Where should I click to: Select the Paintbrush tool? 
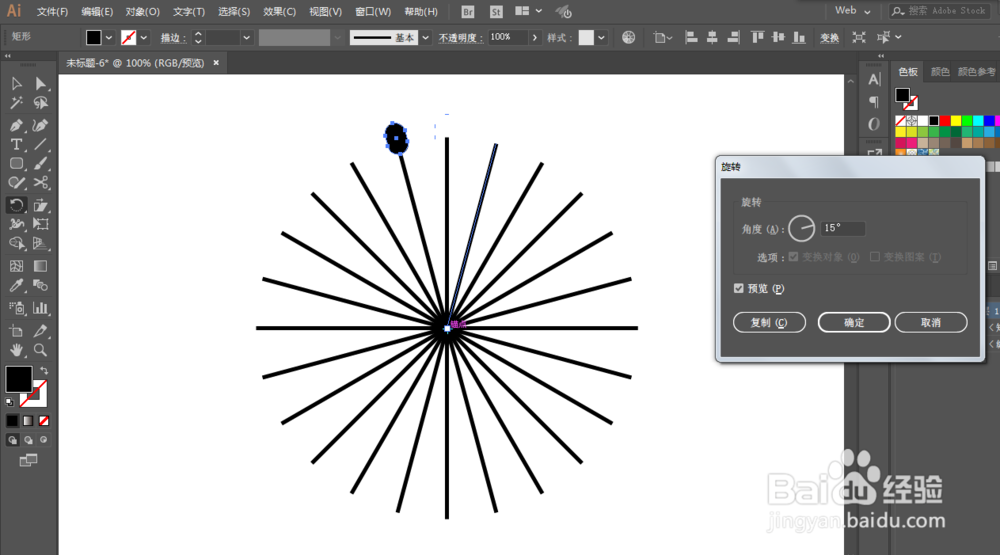(41, 163)
